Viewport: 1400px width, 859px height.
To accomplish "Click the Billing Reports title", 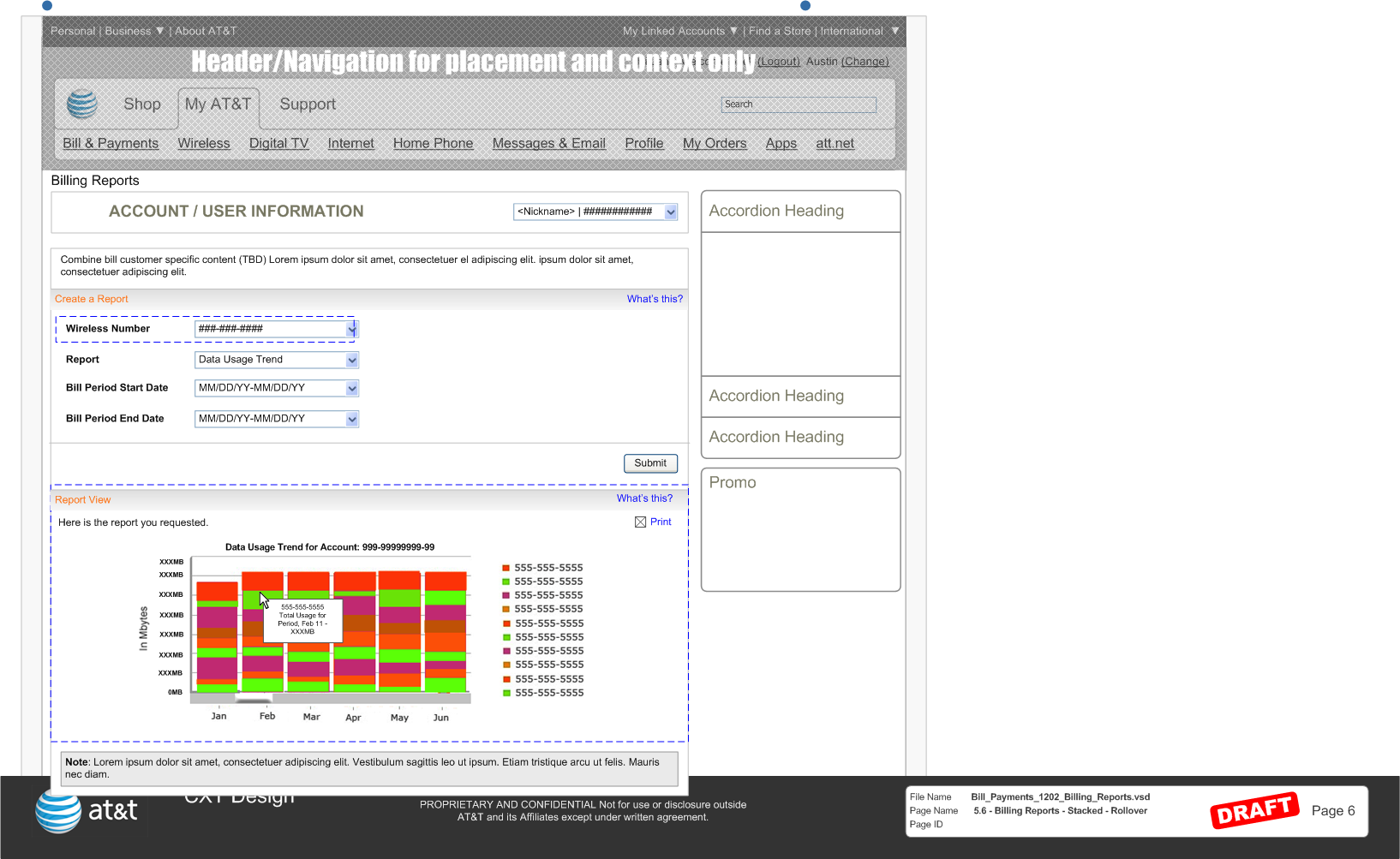I will [x=95, y=181].
